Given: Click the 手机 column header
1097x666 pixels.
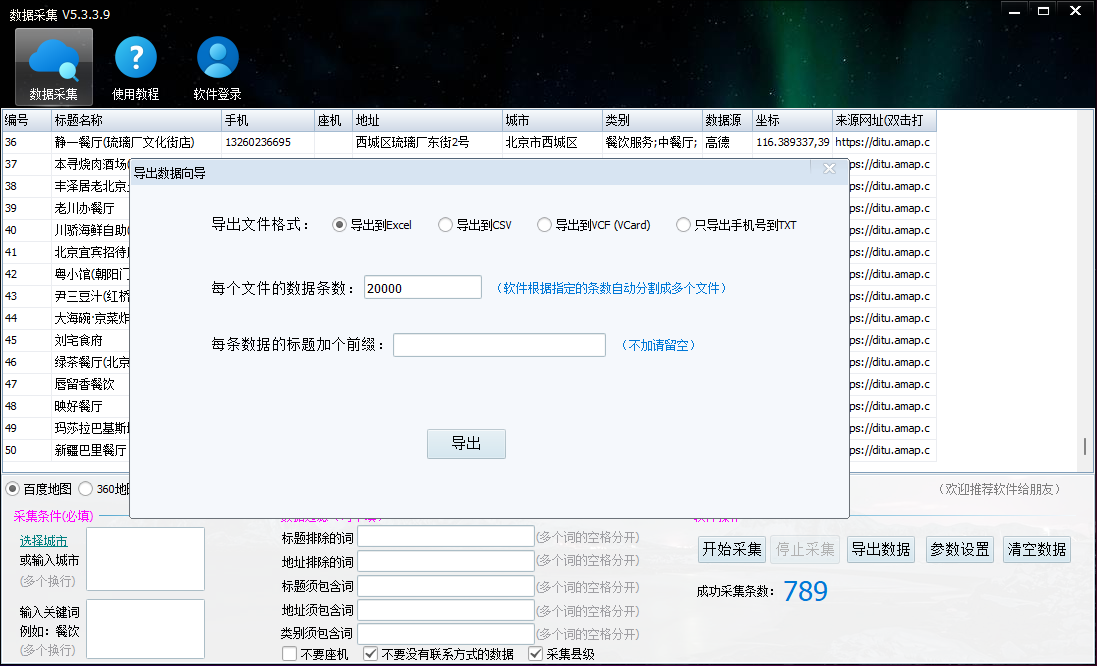Looking at the screenshot, I should click(268, 120).
